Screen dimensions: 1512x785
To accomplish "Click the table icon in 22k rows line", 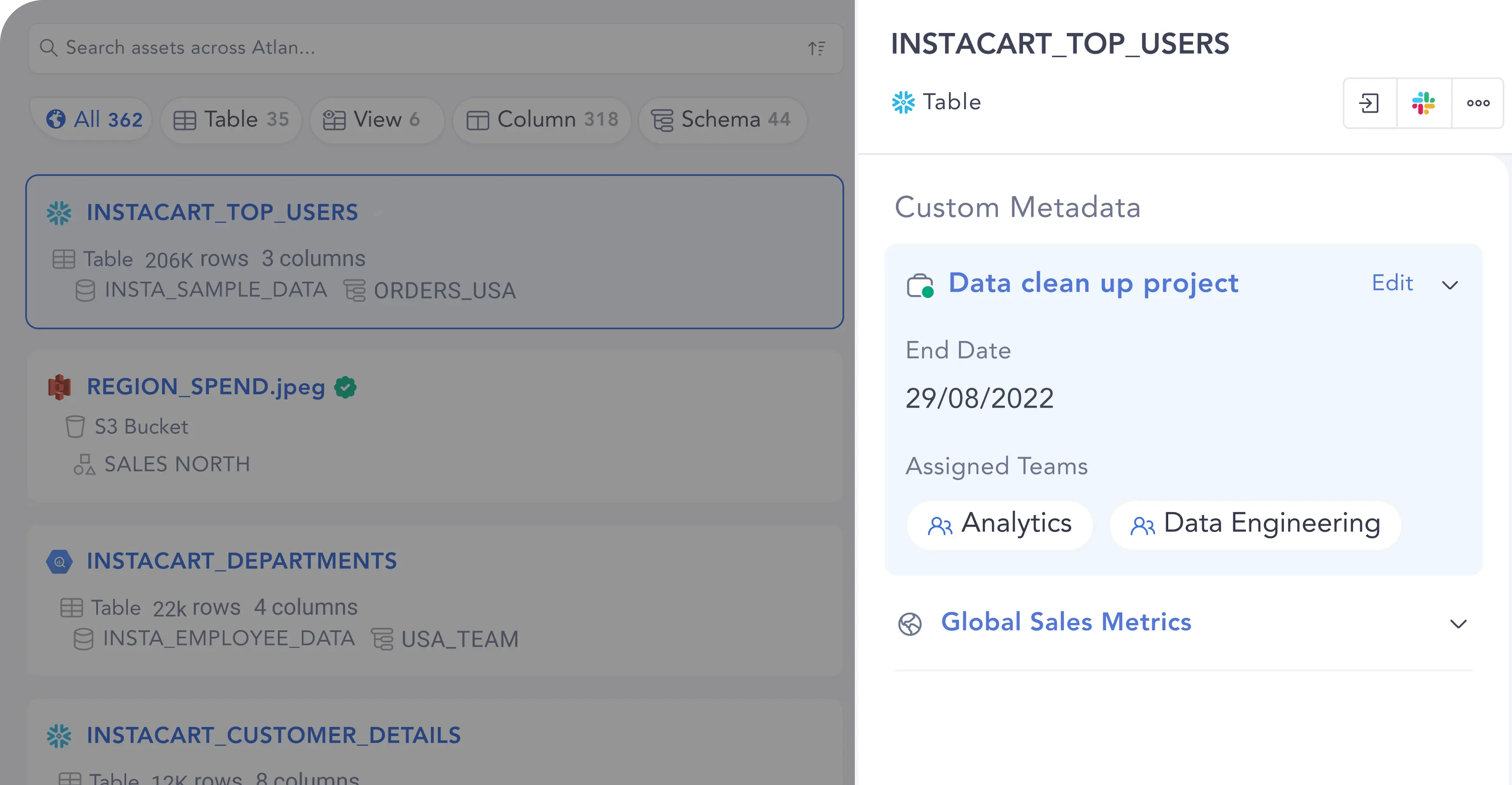I will 71,608.
